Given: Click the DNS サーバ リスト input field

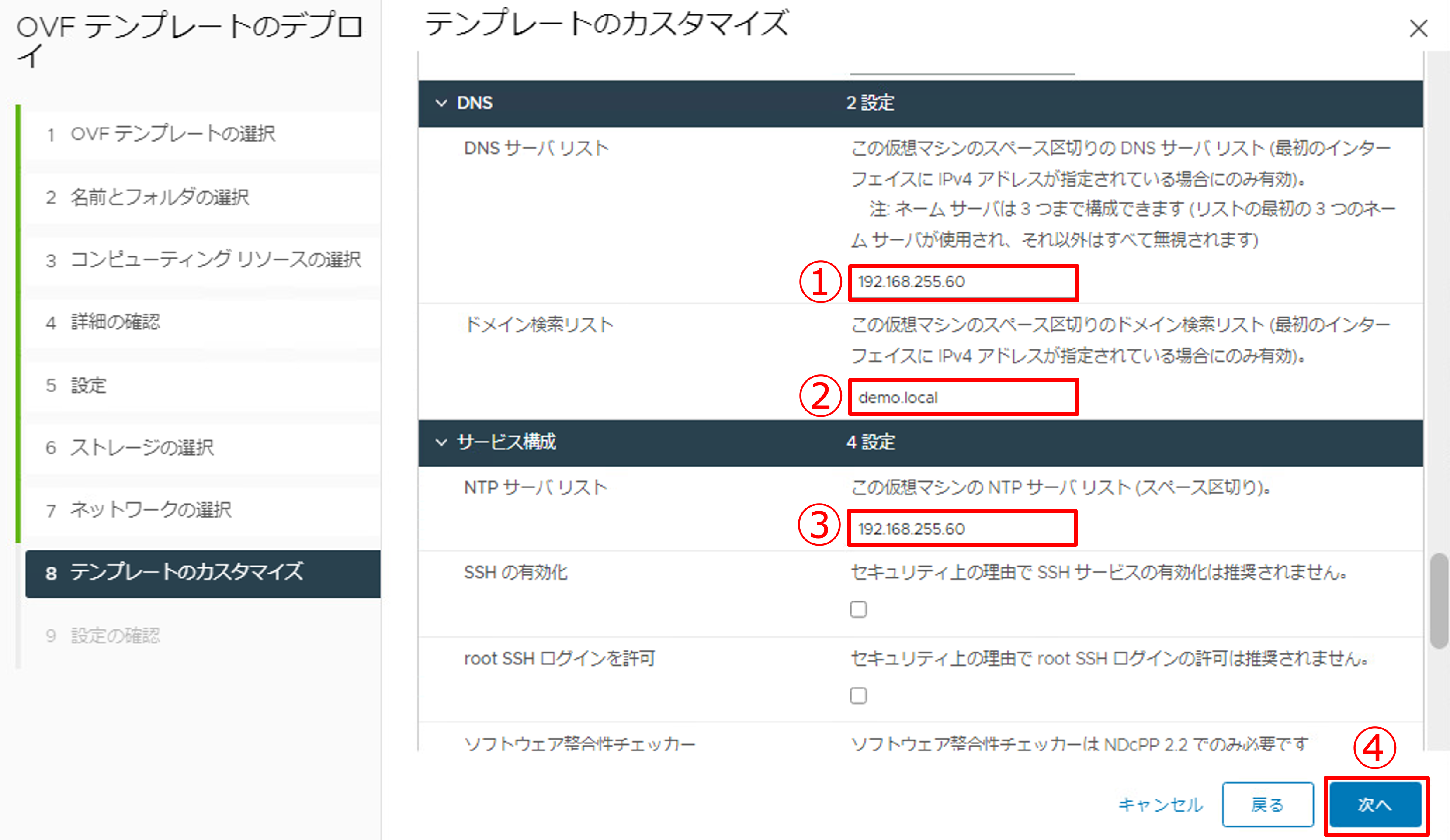Looking at the screenshot, I should tap(963, 282).
